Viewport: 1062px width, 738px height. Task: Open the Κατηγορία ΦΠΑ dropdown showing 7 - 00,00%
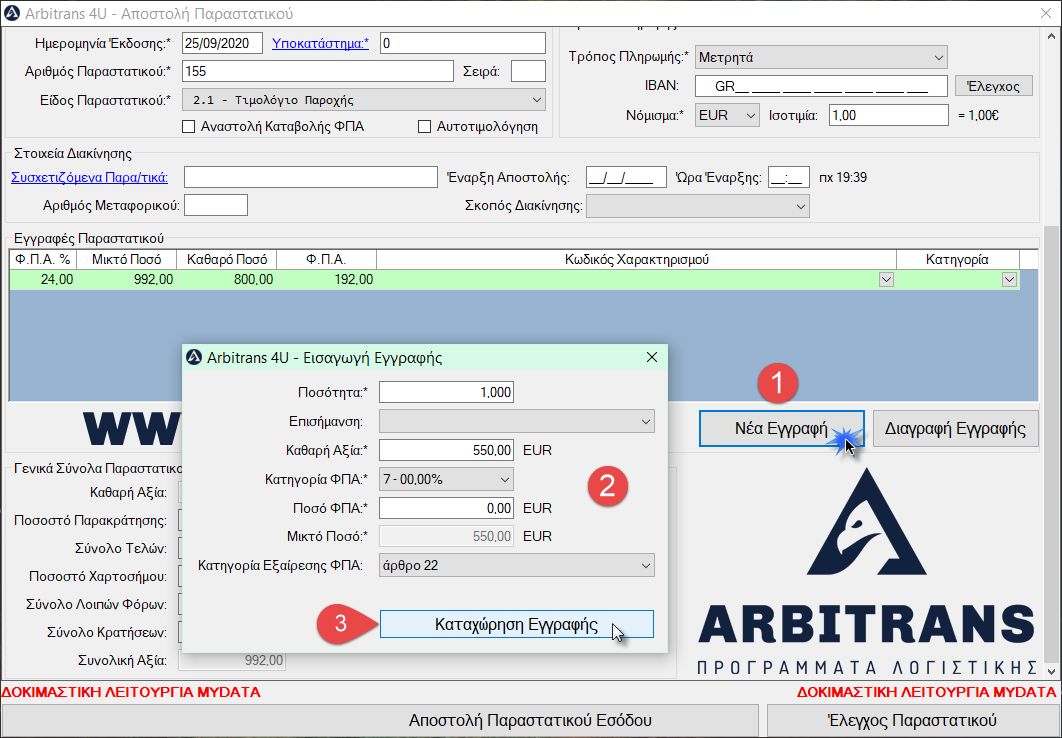coord(446,479)
